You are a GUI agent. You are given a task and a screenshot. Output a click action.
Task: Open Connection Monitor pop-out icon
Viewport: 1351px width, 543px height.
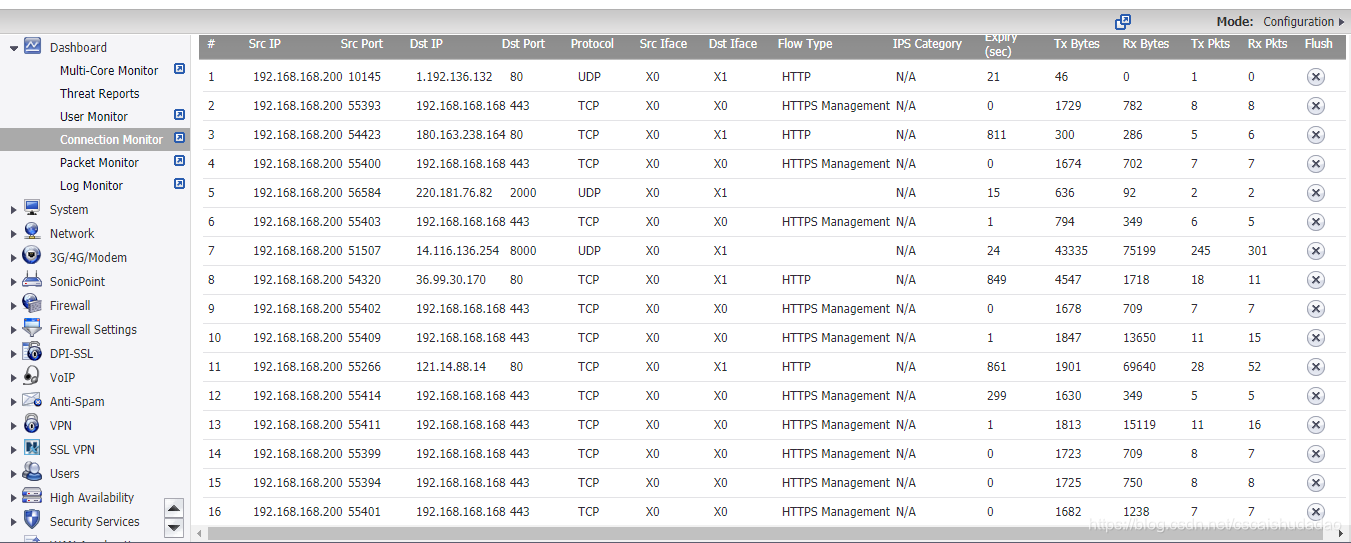tap(179, 138)
